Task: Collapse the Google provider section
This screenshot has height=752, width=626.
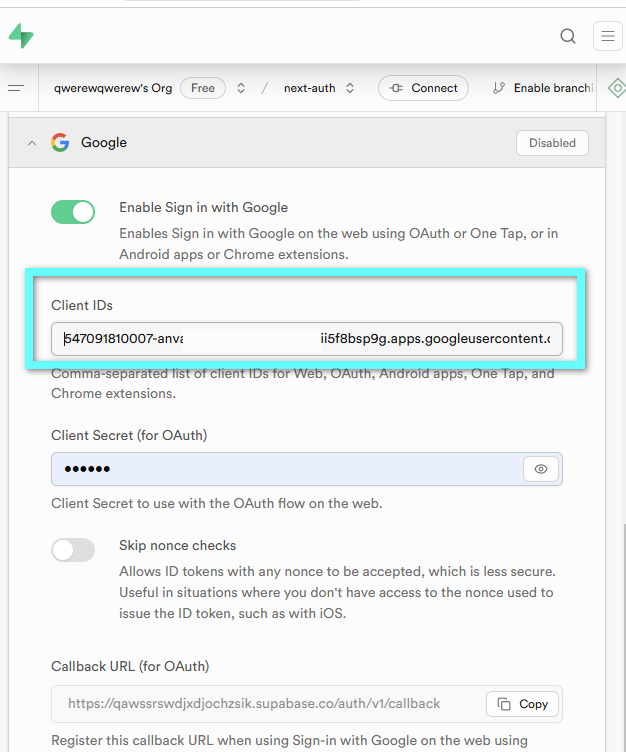Action: [x=32, y=143]
